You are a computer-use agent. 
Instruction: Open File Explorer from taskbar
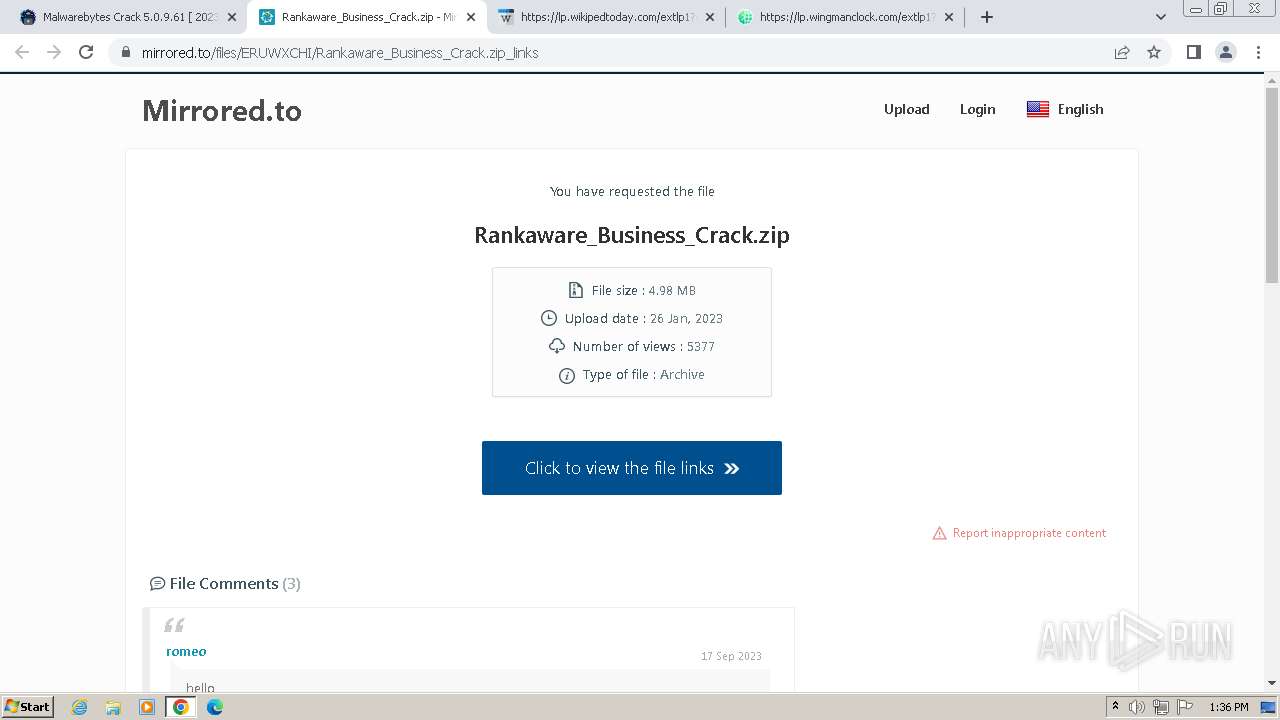113,707
